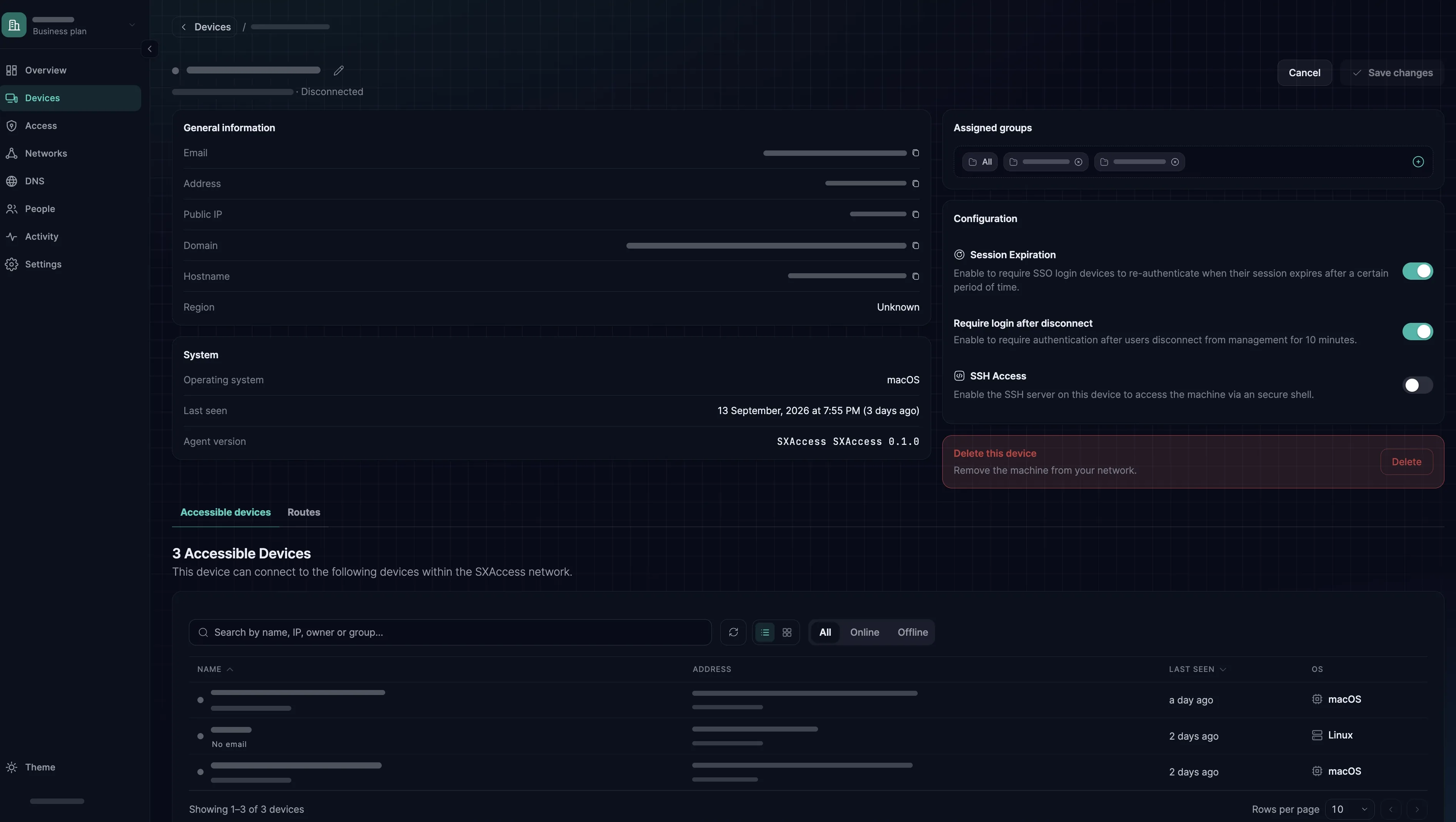
Task: Open the Accessible devices tab
Action: coord(225,512)
